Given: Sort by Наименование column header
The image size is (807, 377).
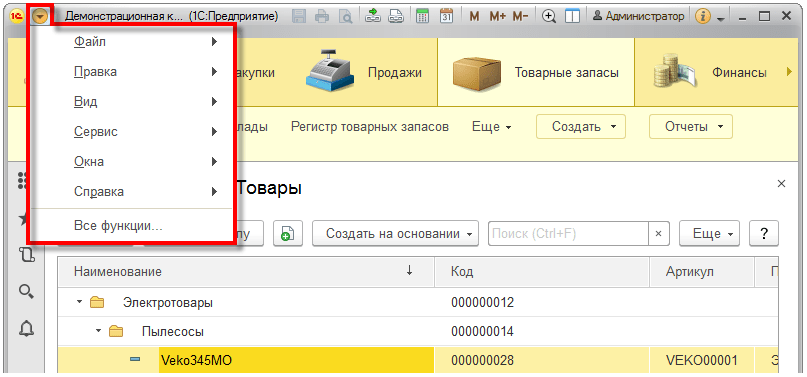Looking at the screenshot, I should coord(246,272).
